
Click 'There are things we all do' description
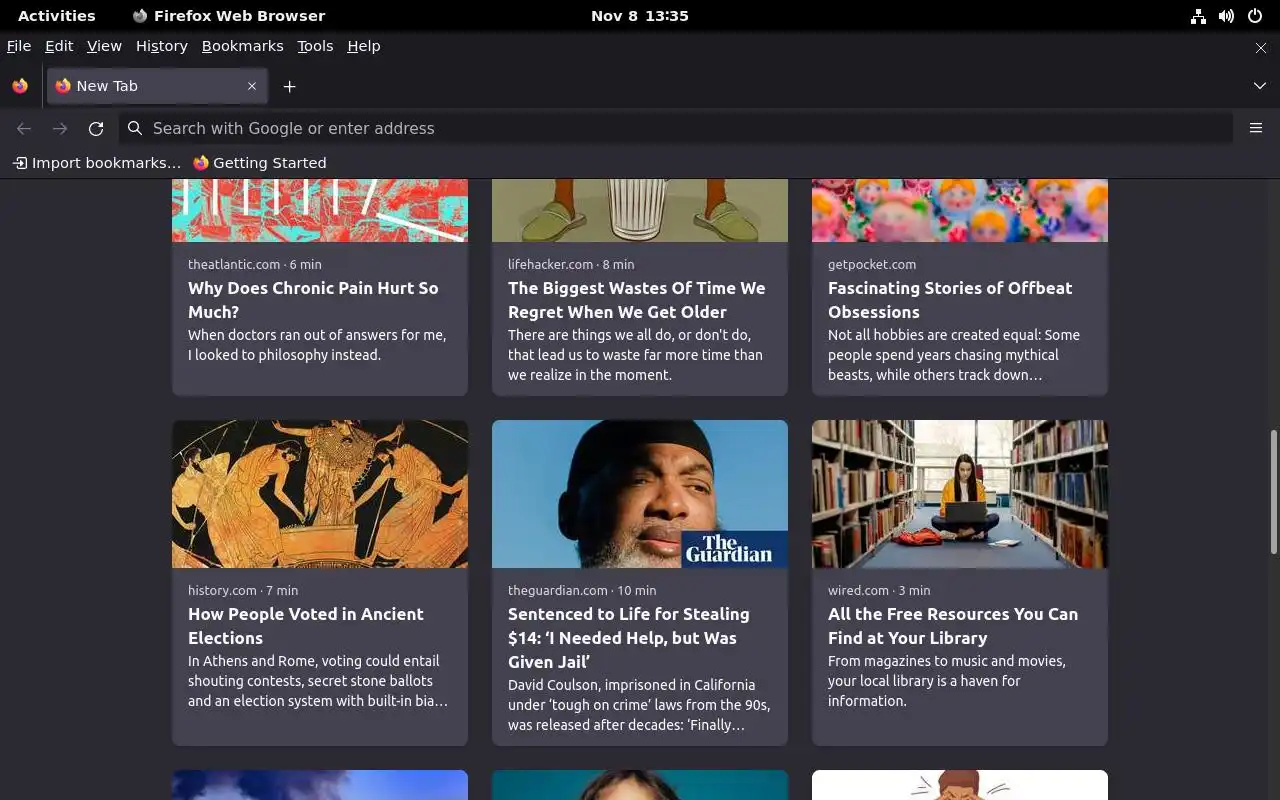635,355
